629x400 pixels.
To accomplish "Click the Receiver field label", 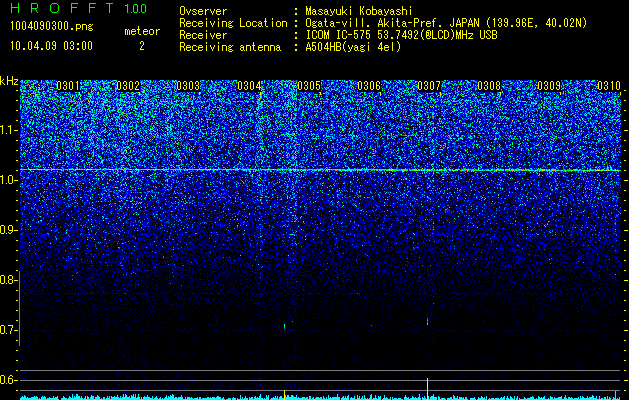I will (x=203, y=35).
